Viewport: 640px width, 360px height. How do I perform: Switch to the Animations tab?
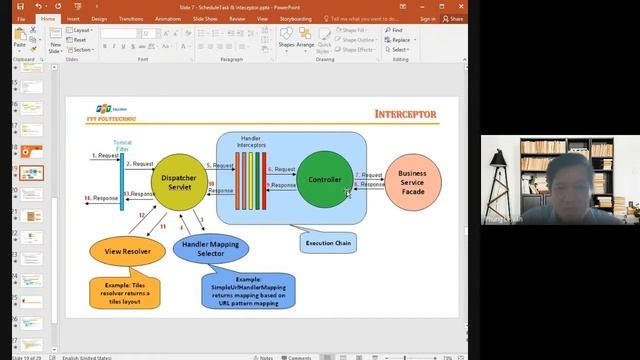pos(168,19)
